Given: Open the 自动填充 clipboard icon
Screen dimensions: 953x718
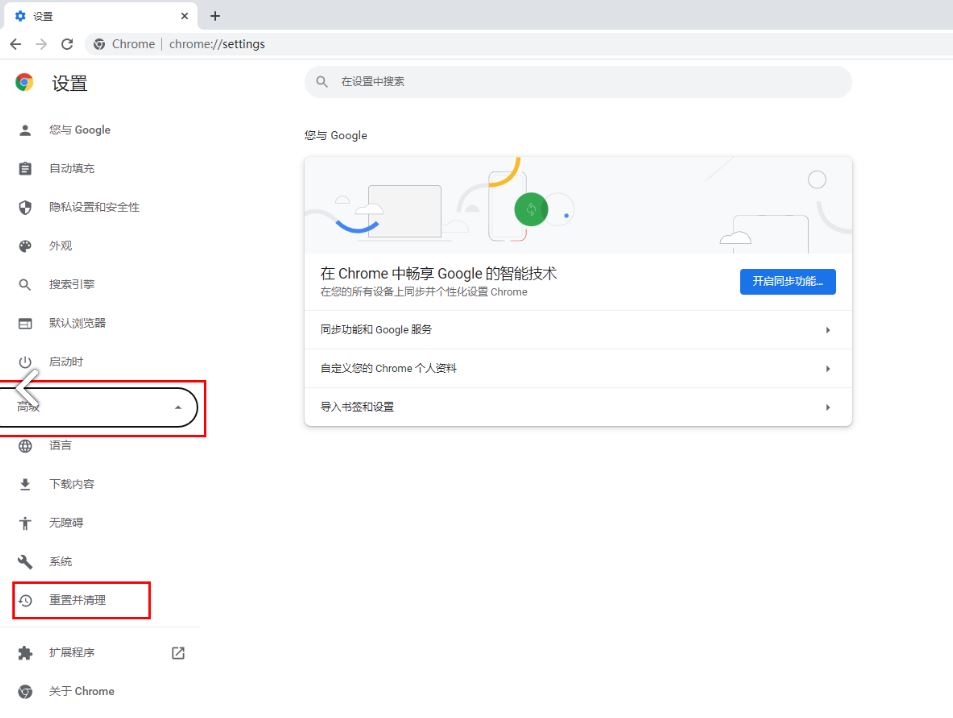Looking at the screenshot, I should coord(25,168).
